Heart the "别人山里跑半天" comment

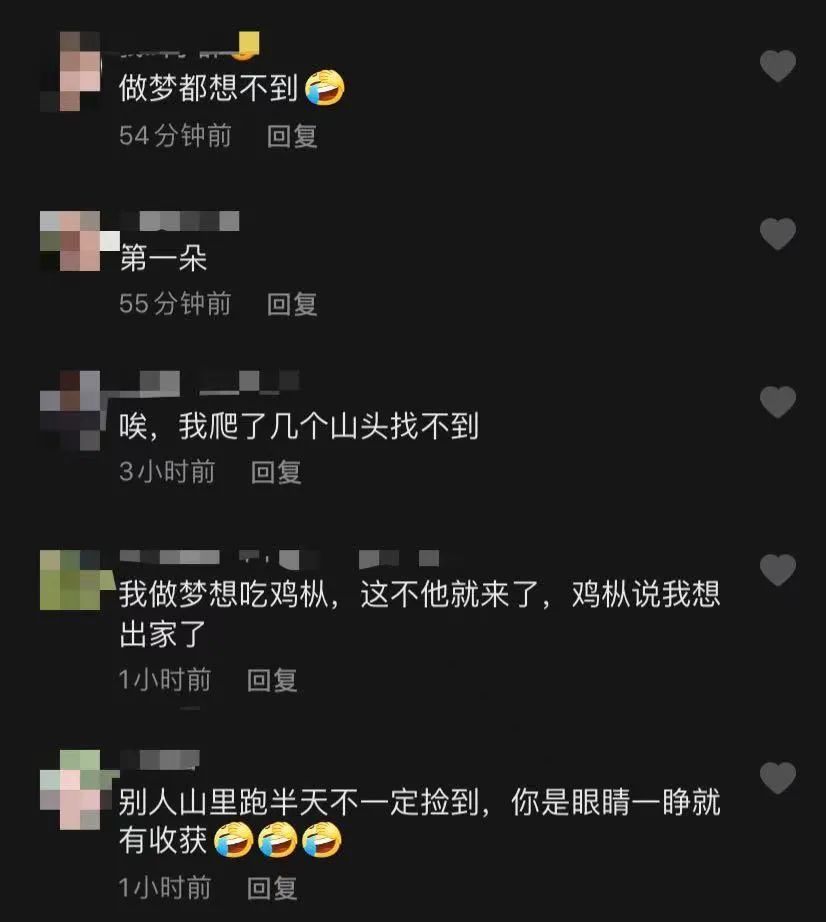[x=778, y=778]
